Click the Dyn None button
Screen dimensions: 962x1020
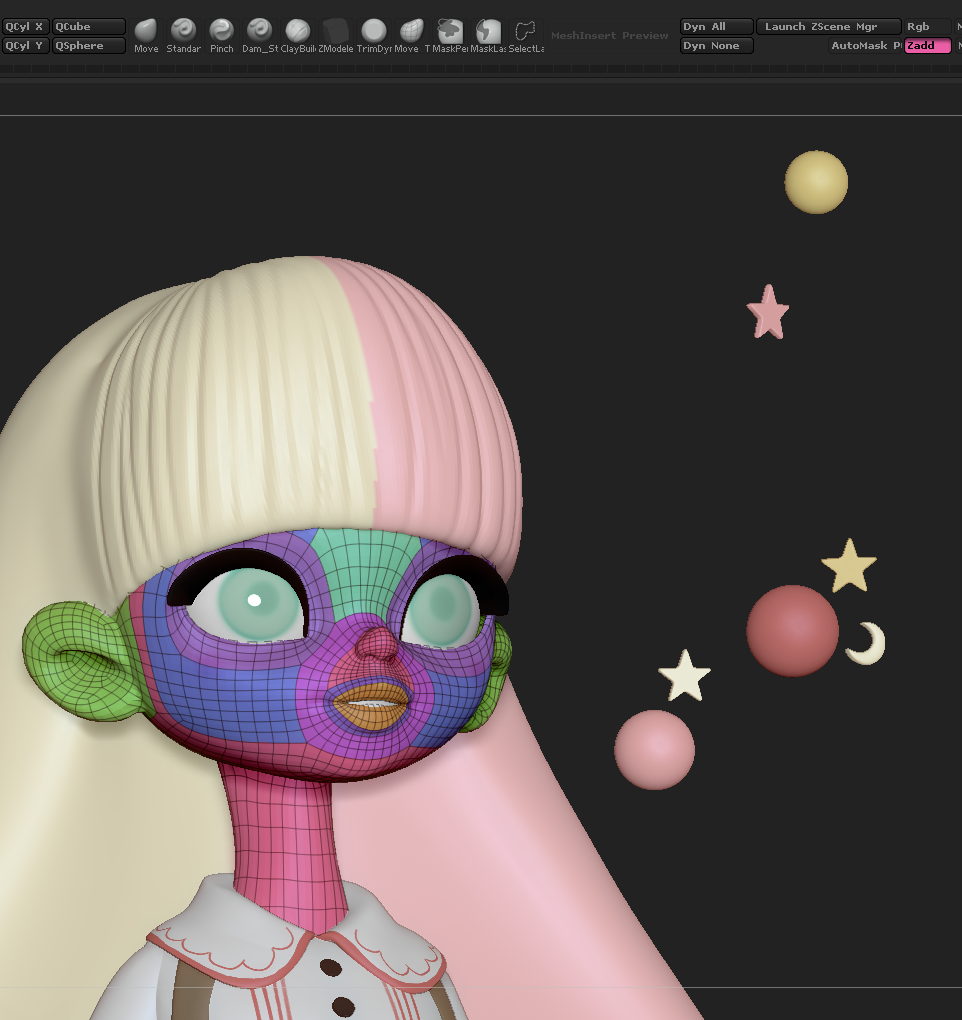click(x=717, y=46)
